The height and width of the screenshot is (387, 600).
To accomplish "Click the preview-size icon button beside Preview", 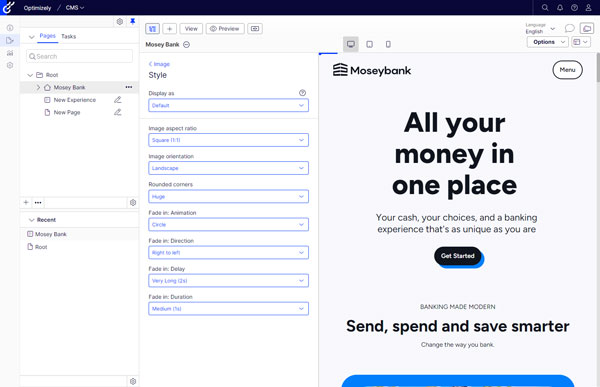I will click(x=255, y=29).
